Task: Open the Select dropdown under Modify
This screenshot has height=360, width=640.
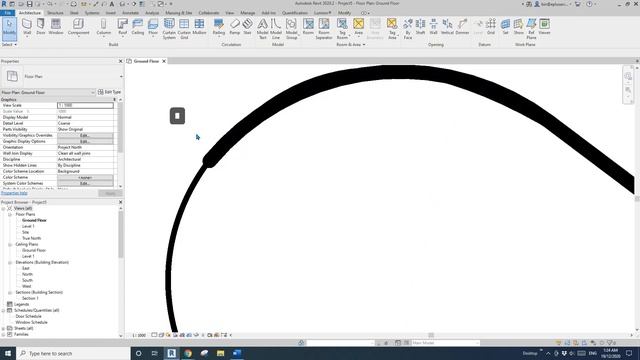Action: pos(9,44)
